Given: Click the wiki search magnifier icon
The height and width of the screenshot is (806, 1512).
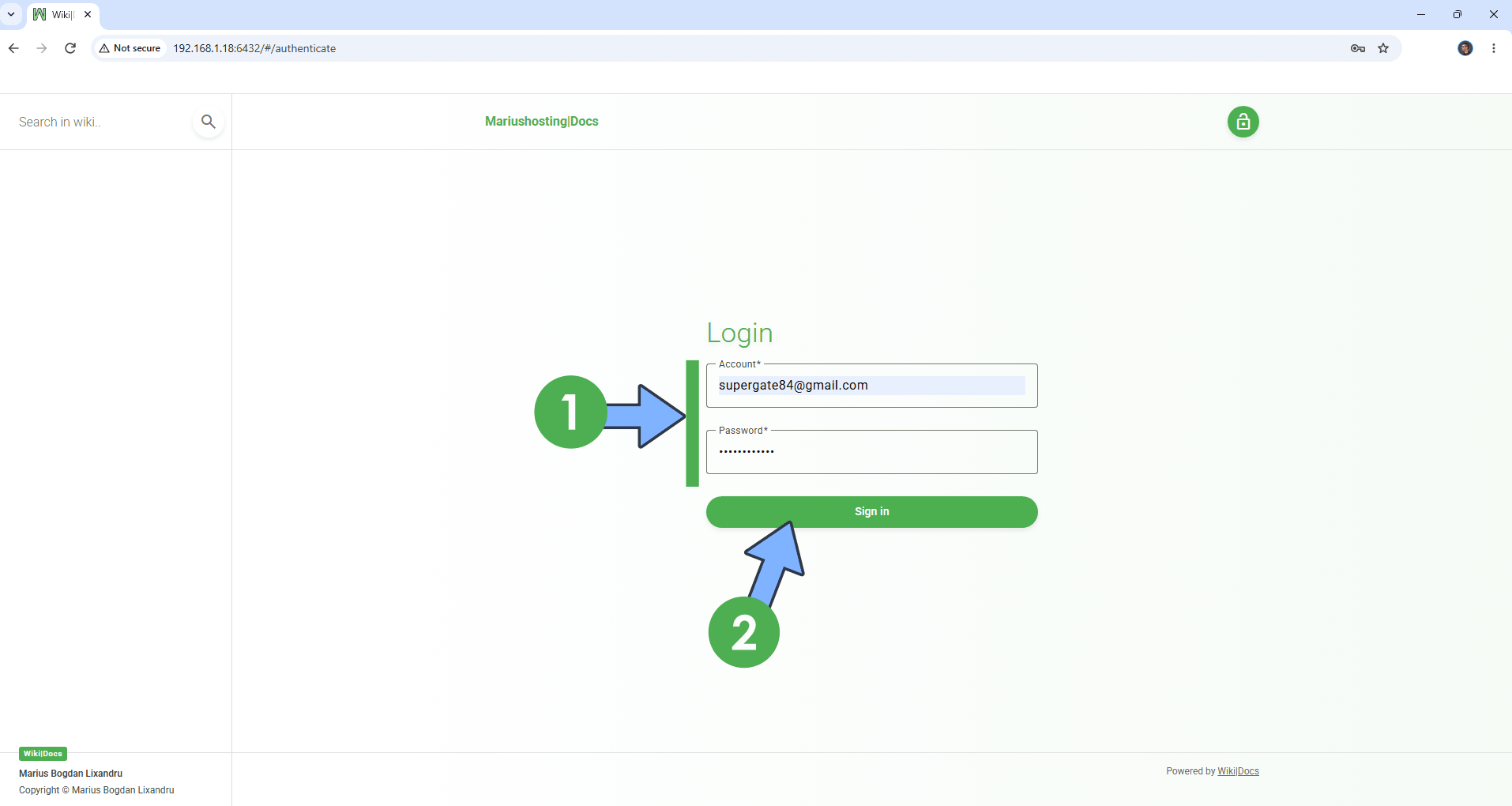Looking at the screenshot, I should 209,122.
